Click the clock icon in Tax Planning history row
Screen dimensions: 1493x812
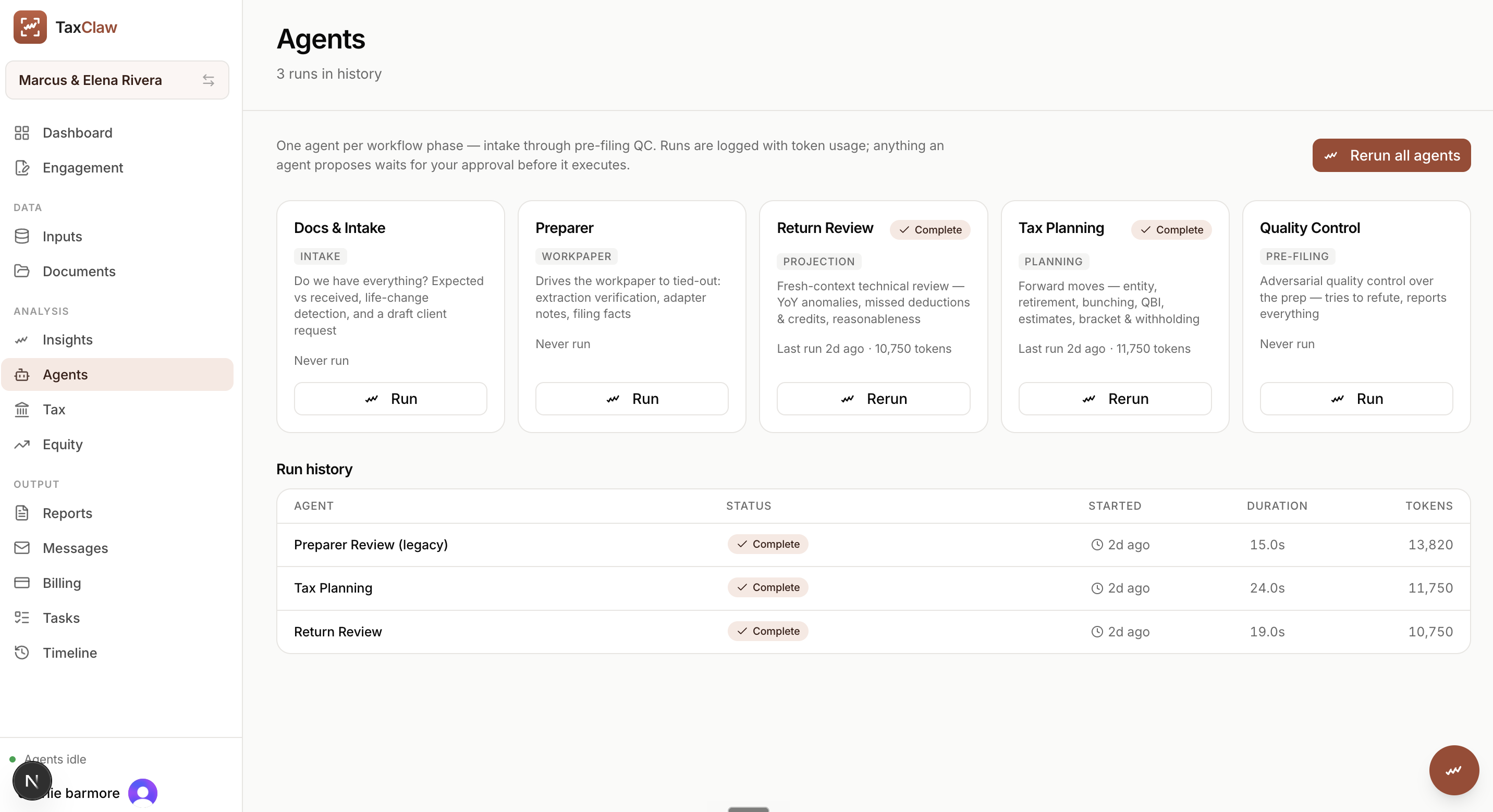[x=1097, y=588]
